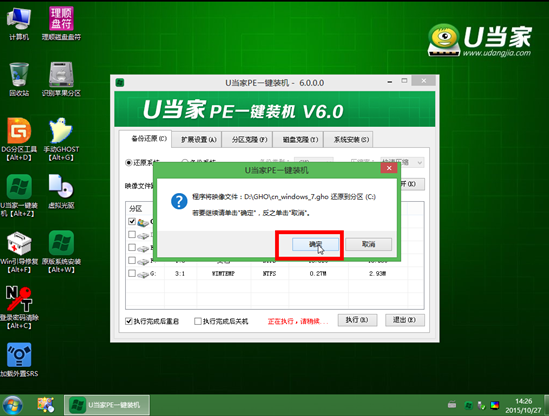Click the keyboard tray icon
549x416 pixels.
[452, 405]
